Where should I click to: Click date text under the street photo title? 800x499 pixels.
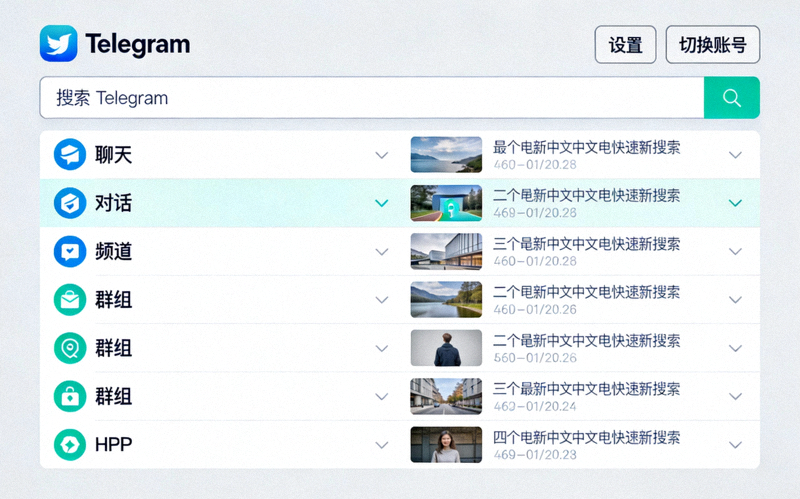tap(535, 407)
